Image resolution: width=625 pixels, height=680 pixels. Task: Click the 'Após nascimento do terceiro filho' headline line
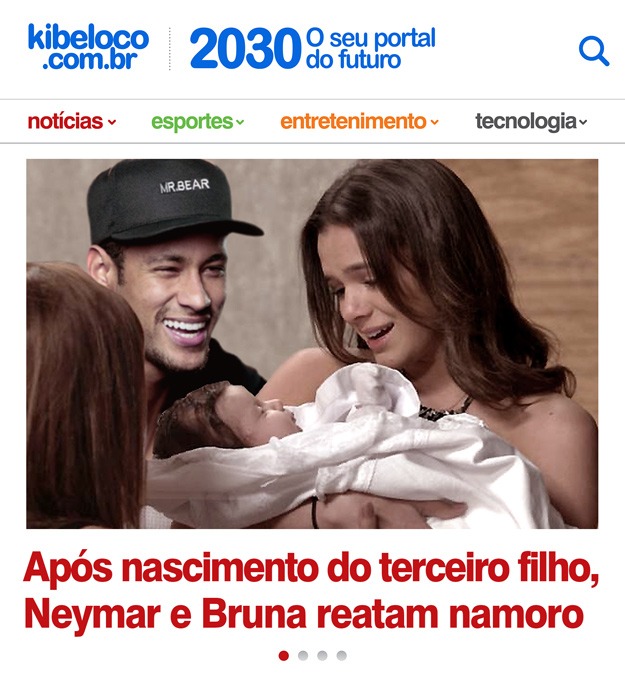[311, 568]
